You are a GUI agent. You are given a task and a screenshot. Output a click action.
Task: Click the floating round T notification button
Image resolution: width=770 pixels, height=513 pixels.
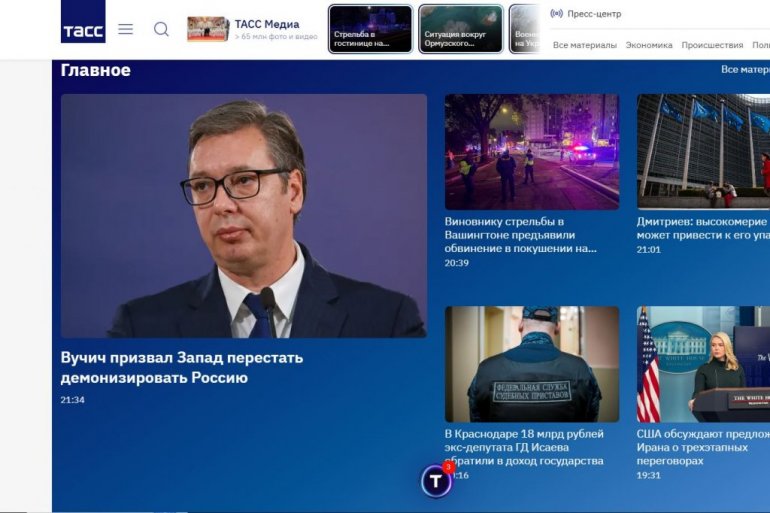point(437,481)
